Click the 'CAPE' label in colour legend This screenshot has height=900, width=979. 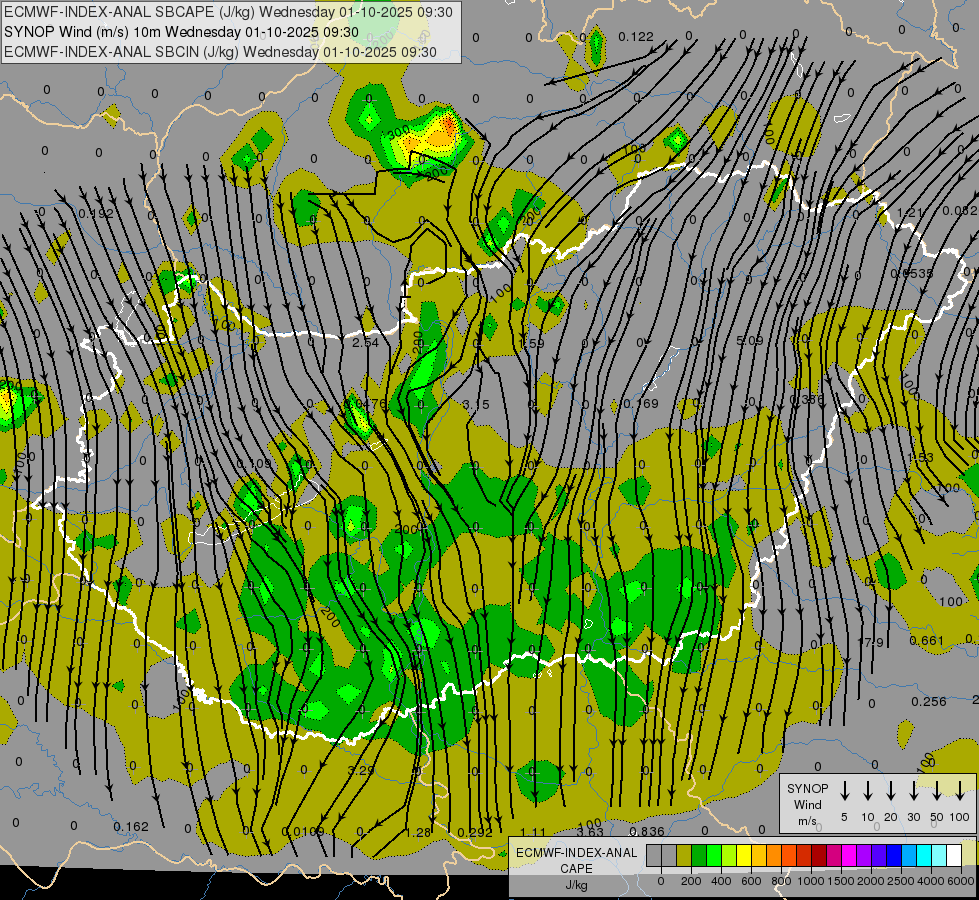[x=576, y=868]
